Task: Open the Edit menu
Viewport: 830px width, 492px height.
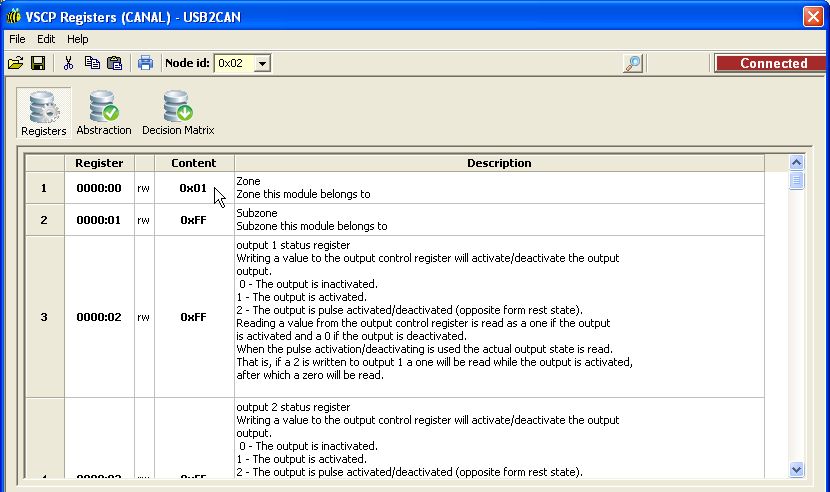Action: point(46,39)
